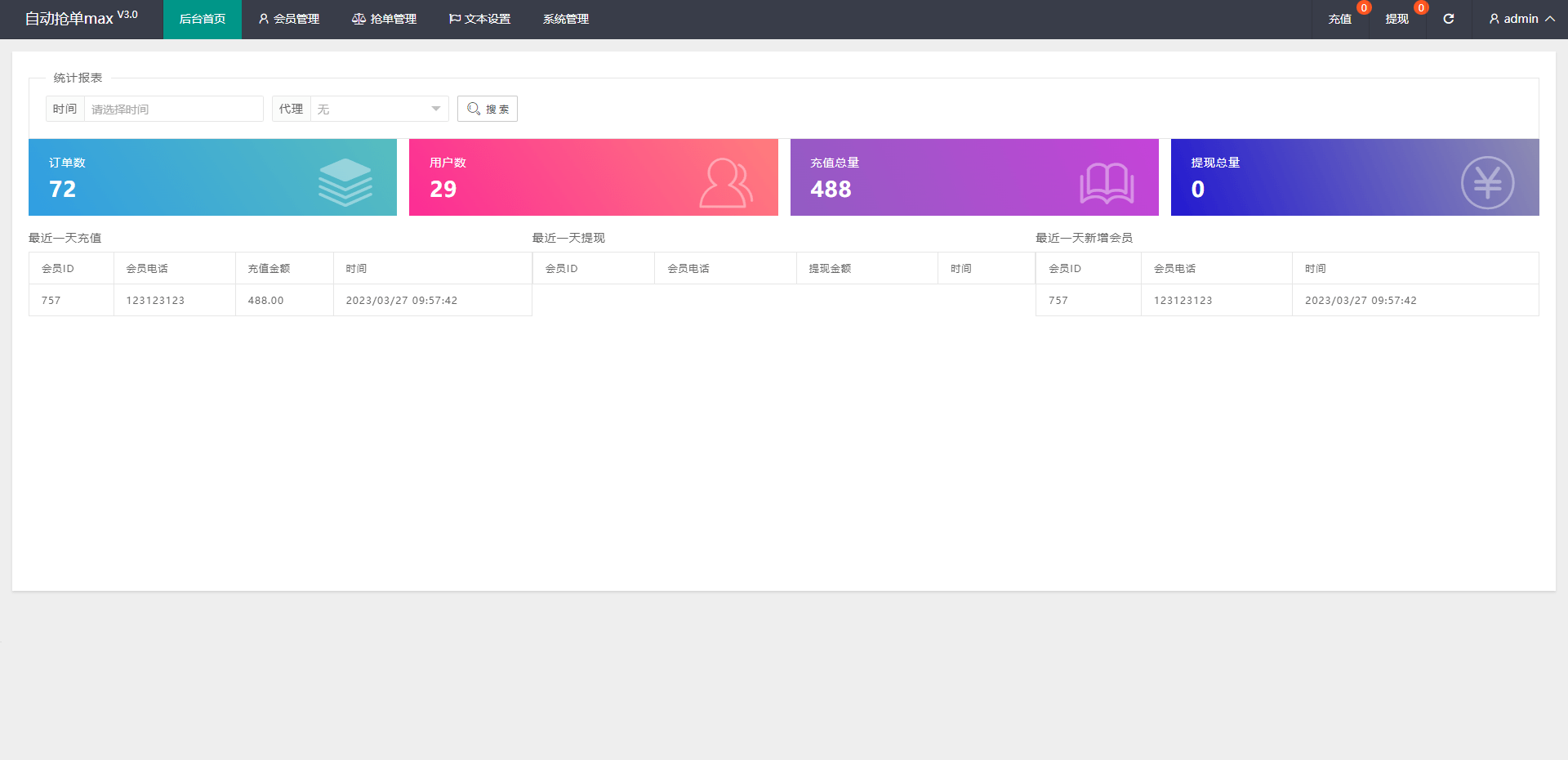Open the 会员管理 menu

(289, 19)
